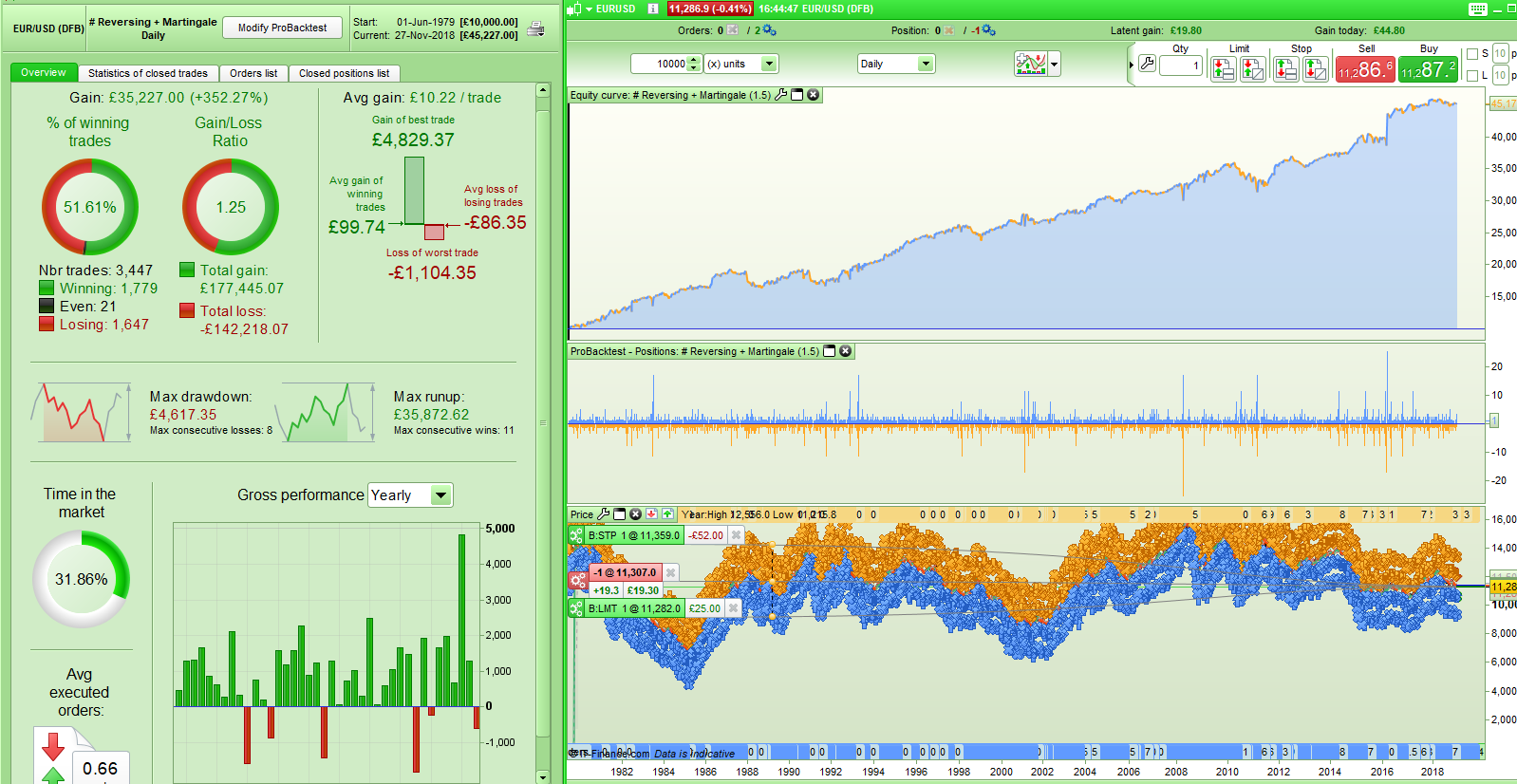Click the Qty input field
The width and height of the screenshot is (1517, 784).
click(1180, 65)
